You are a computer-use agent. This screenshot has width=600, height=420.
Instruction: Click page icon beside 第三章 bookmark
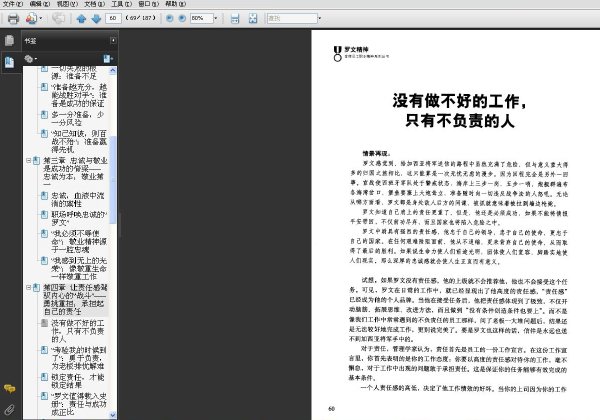[36, 161]
